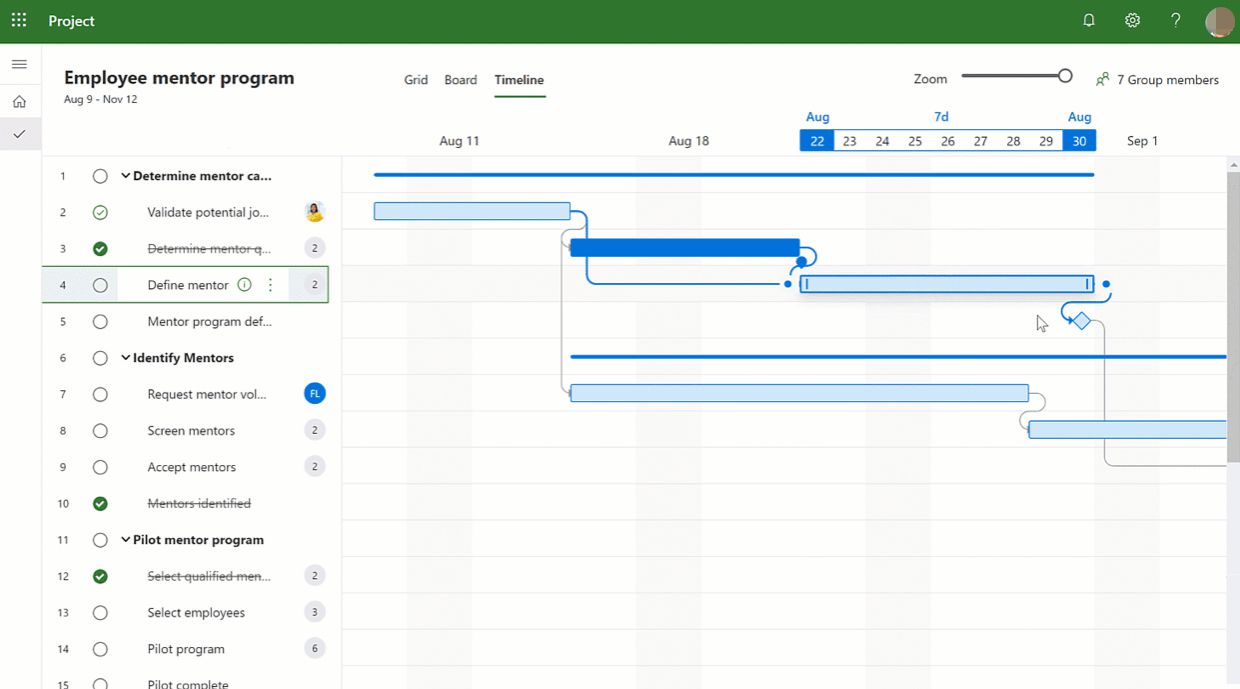Image resolution: width=1240 pixels, height=689 pixels.
Task: Open the Accept mentors task name
Action: 192,467
